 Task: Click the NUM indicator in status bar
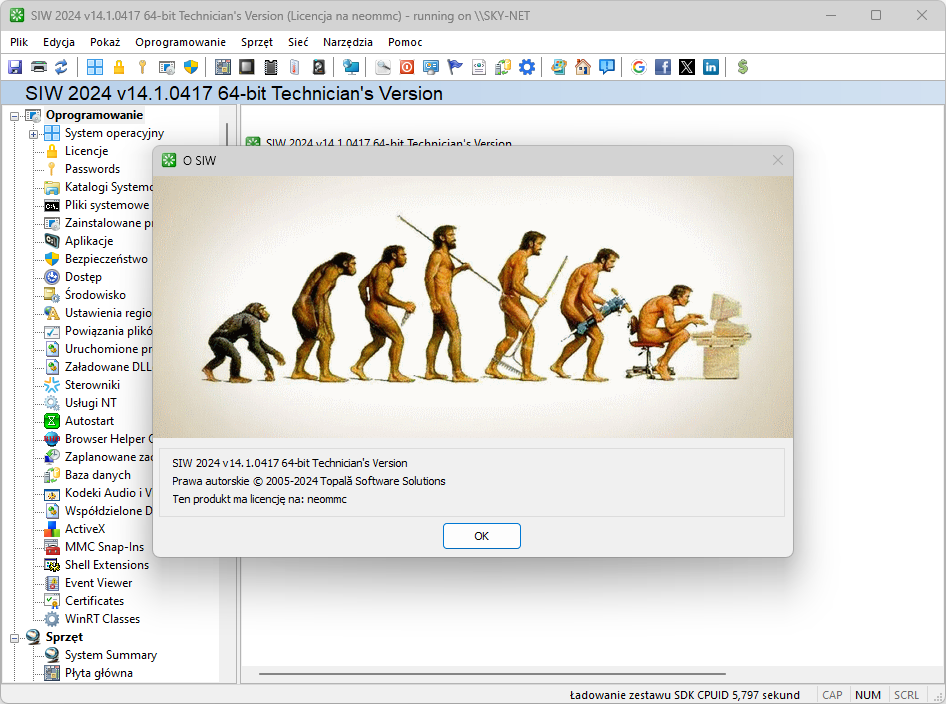[868, 695]
